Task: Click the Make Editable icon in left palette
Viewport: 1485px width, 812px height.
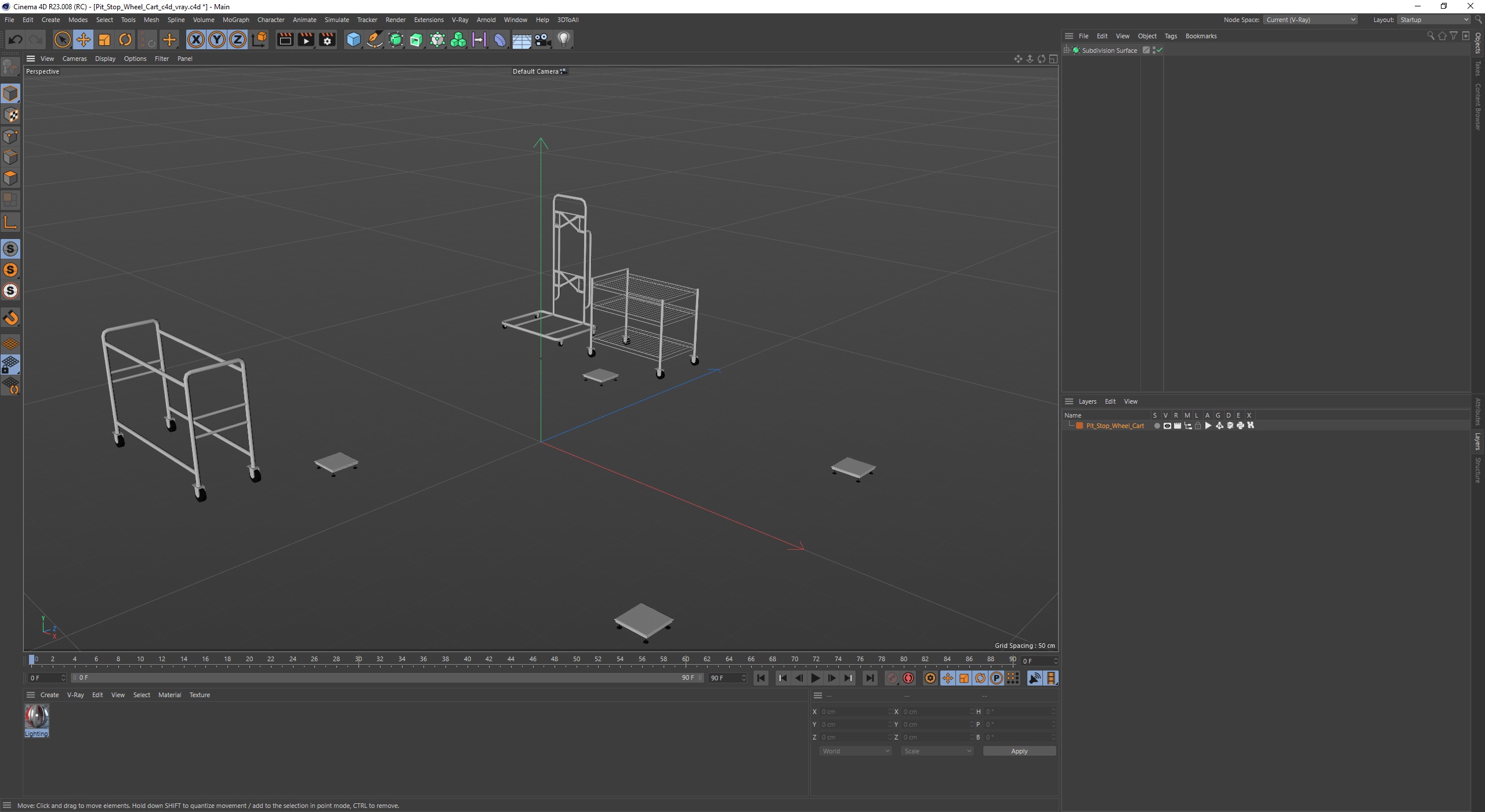Action: (10, 67)
